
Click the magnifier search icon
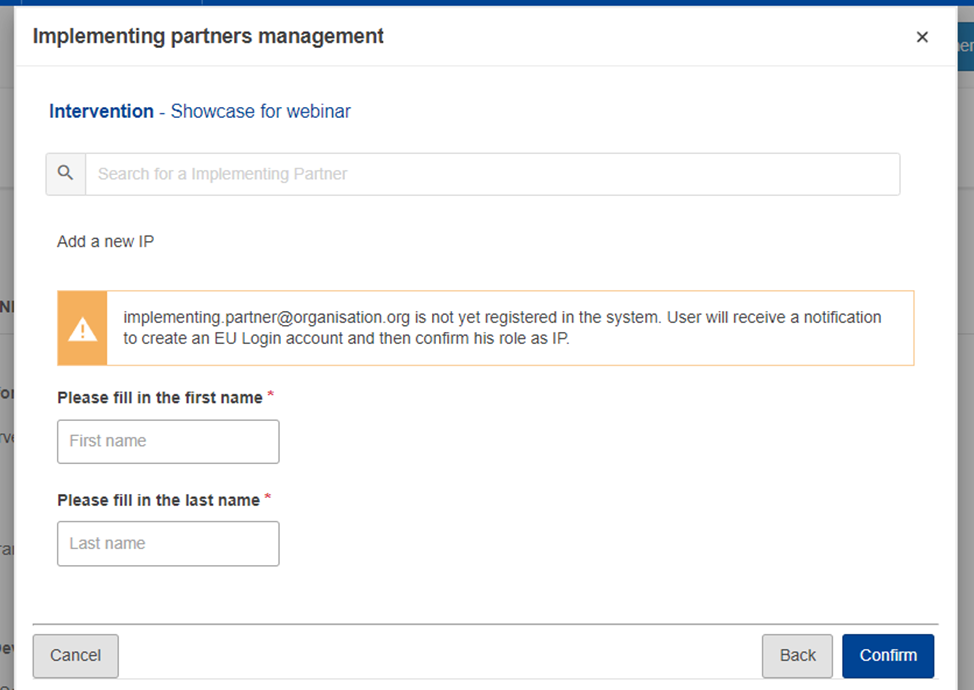pos(65,173)
